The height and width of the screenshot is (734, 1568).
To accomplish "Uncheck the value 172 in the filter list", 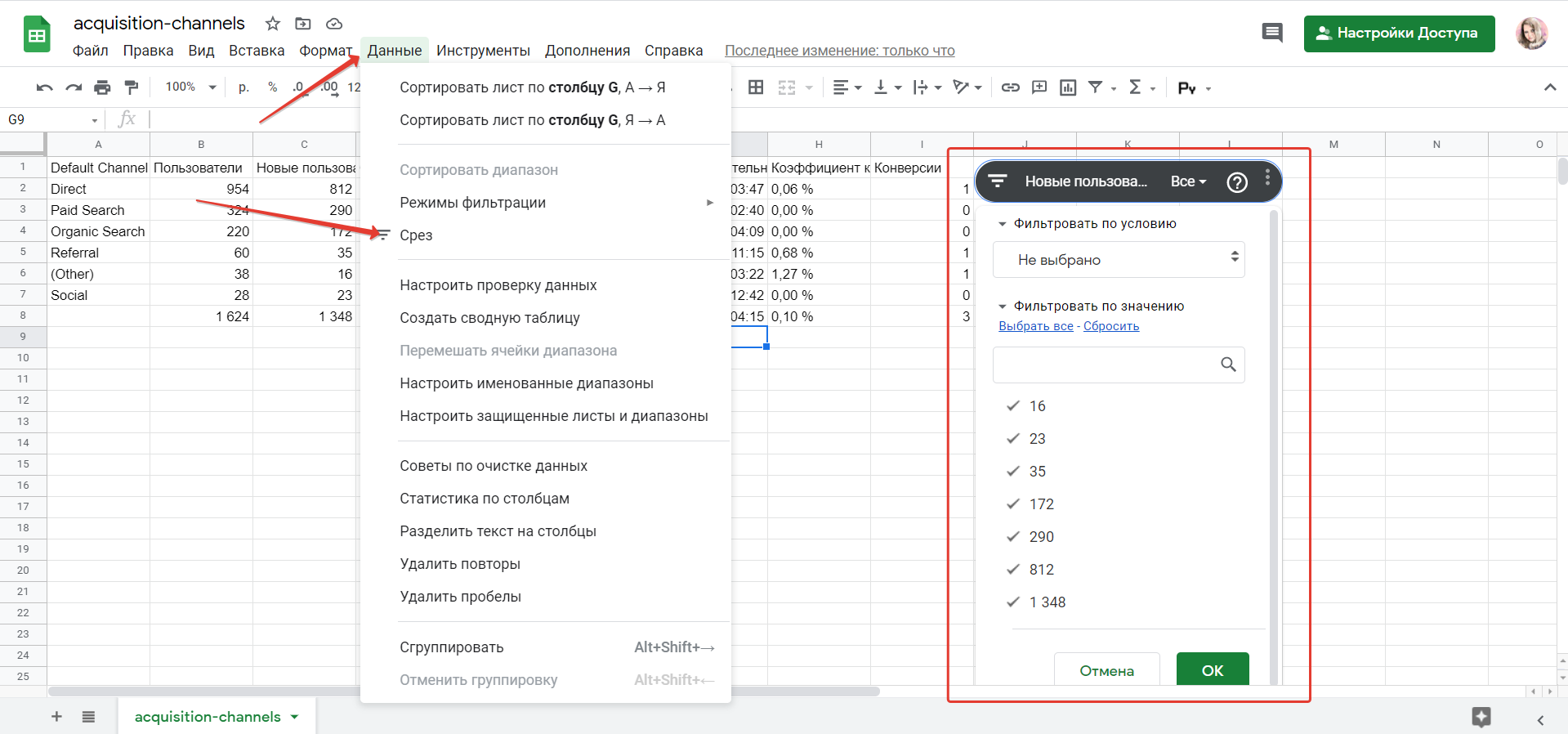I will (1013, 504).
